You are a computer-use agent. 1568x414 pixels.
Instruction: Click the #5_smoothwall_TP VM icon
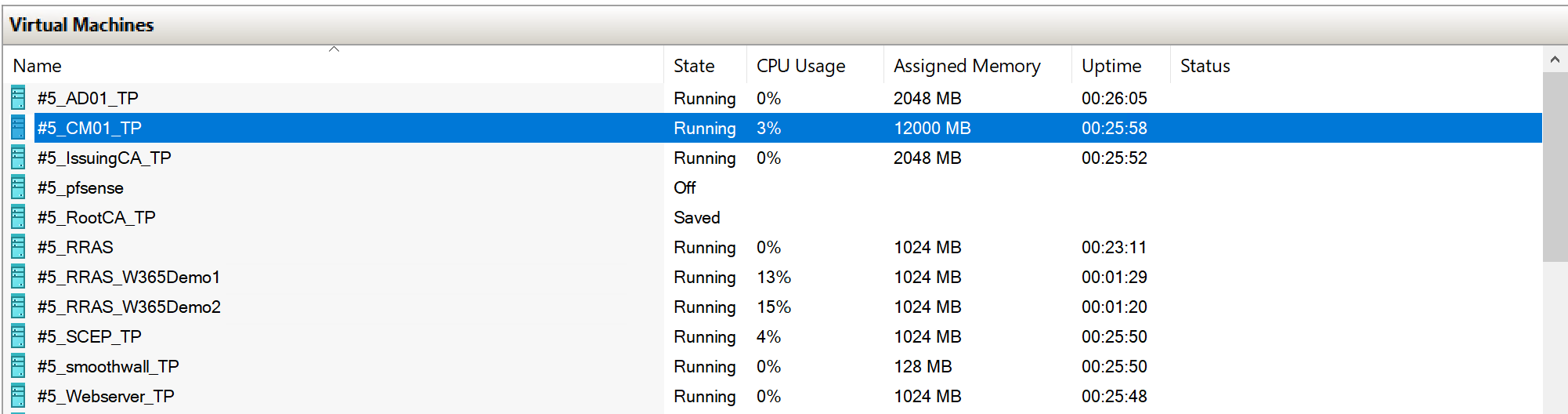click(18, 366)
